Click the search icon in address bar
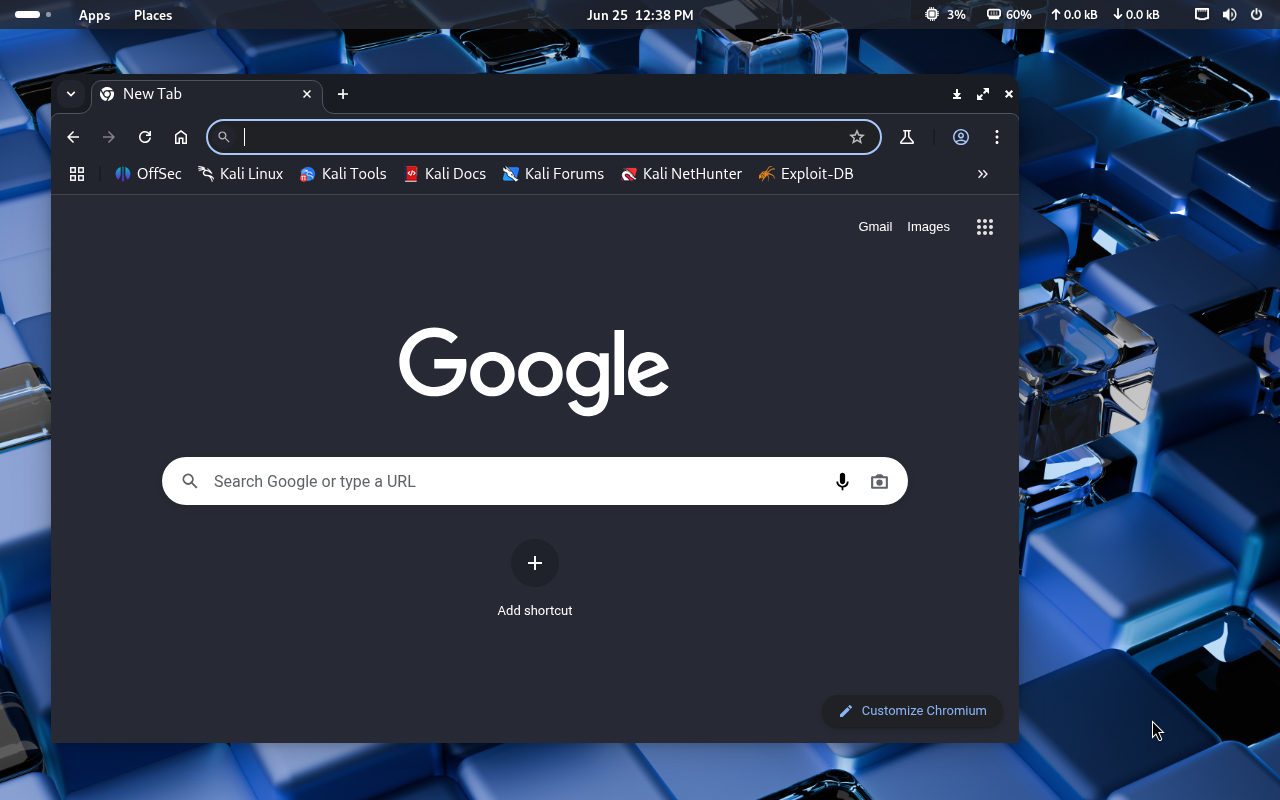The height and width of the screenshot is (800, 1280). pyautogui.click(x=224, y=137)
